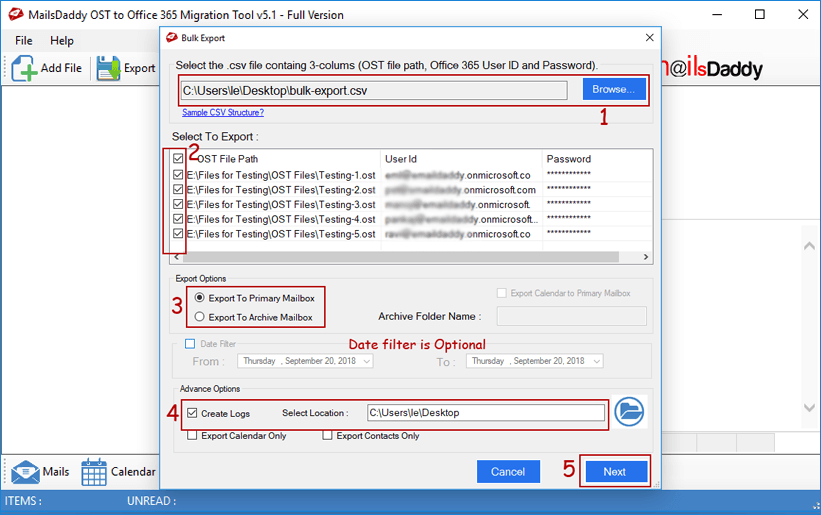Click the Bulk Export dialog title icon

(x=172, y=38)
